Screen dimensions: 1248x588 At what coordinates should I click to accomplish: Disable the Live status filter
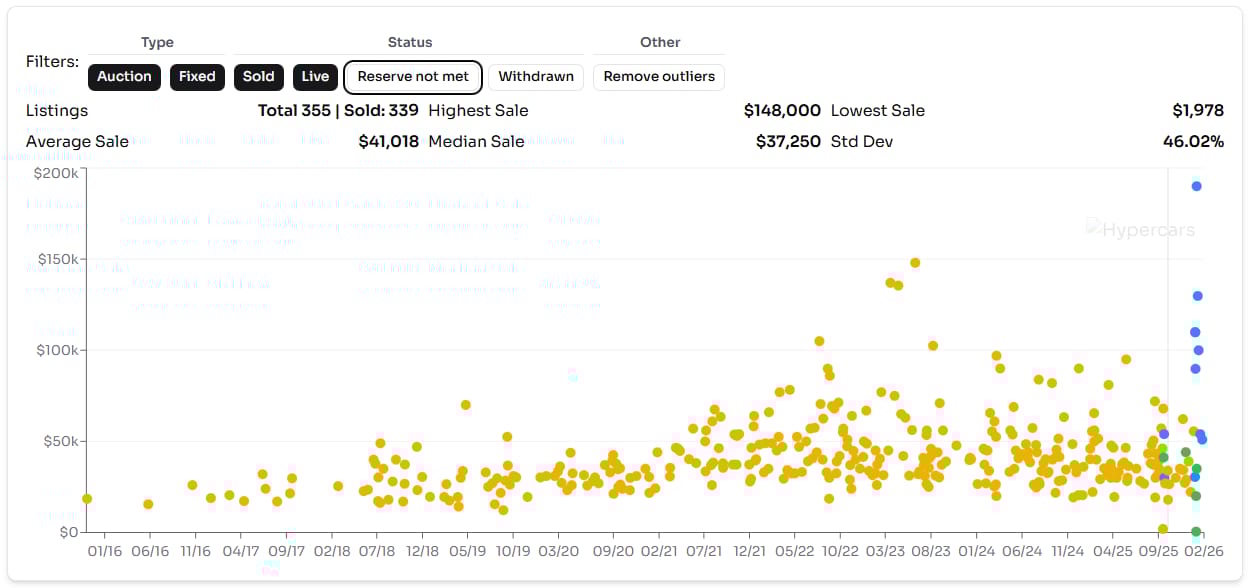click(x=315, y=77)
